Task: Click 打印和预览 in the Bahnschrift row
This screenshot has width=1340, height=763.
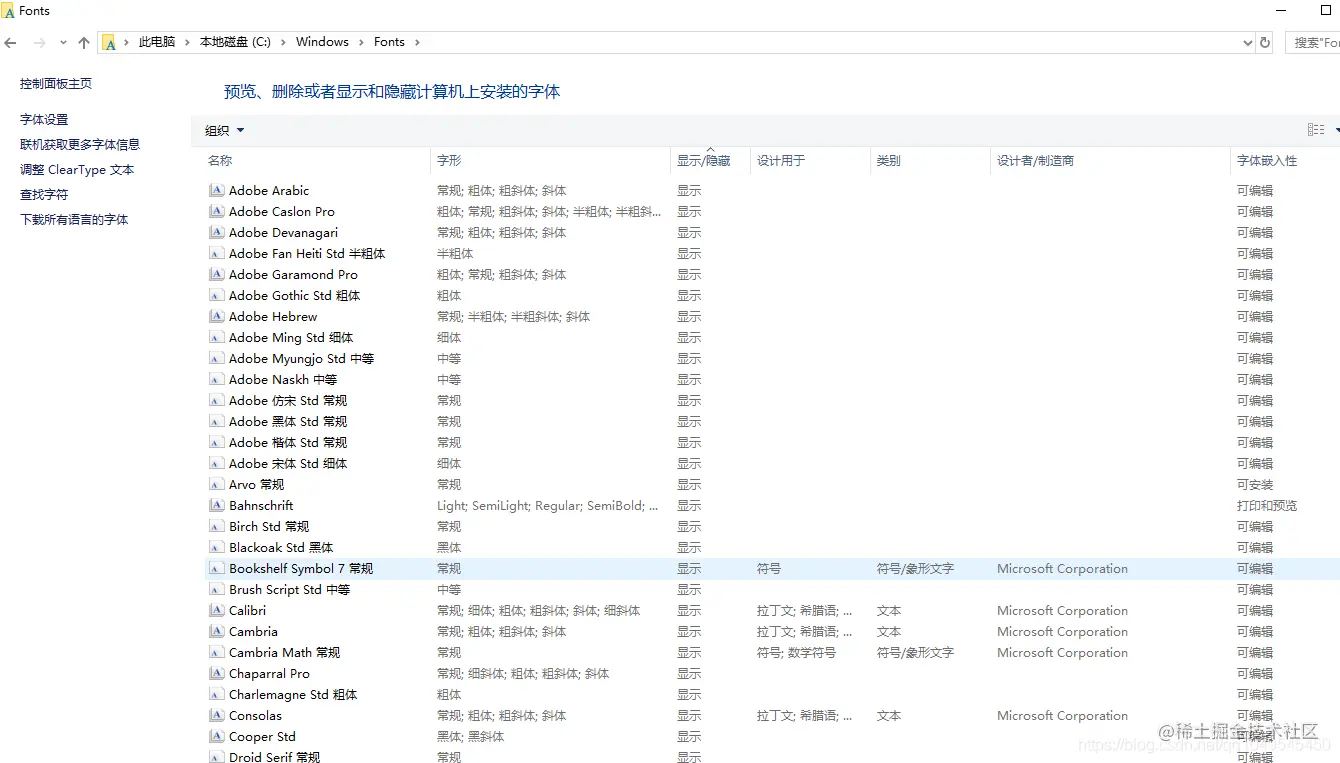Action: 1267,505
